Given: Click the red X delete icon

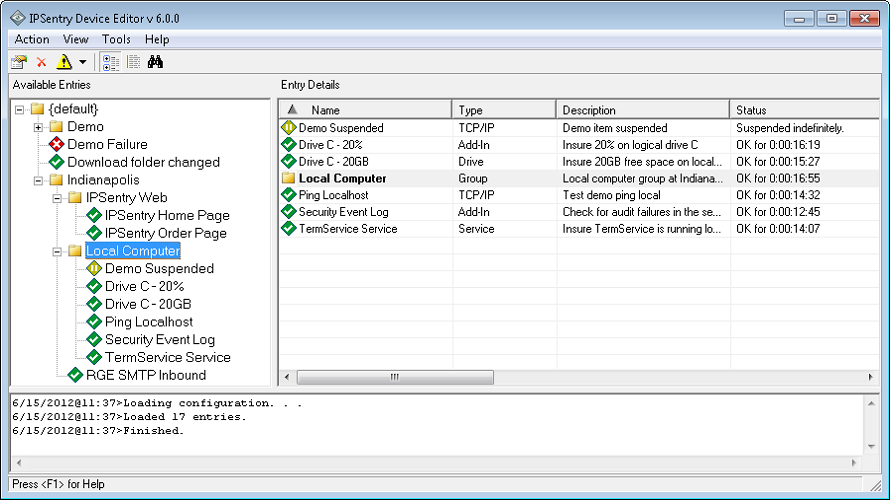Looking at the screenshot, I should click(42, 62).
